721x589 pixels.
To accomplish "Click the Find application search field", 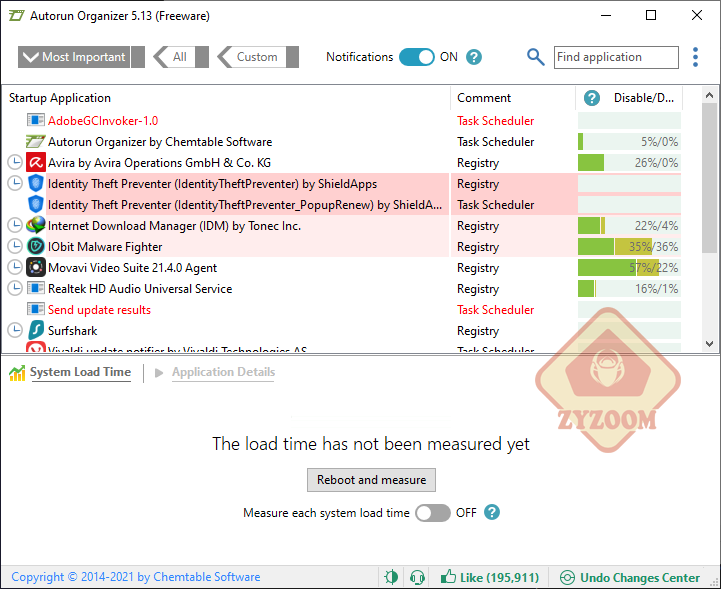I will pyautogui.click(x=616, y=57).
